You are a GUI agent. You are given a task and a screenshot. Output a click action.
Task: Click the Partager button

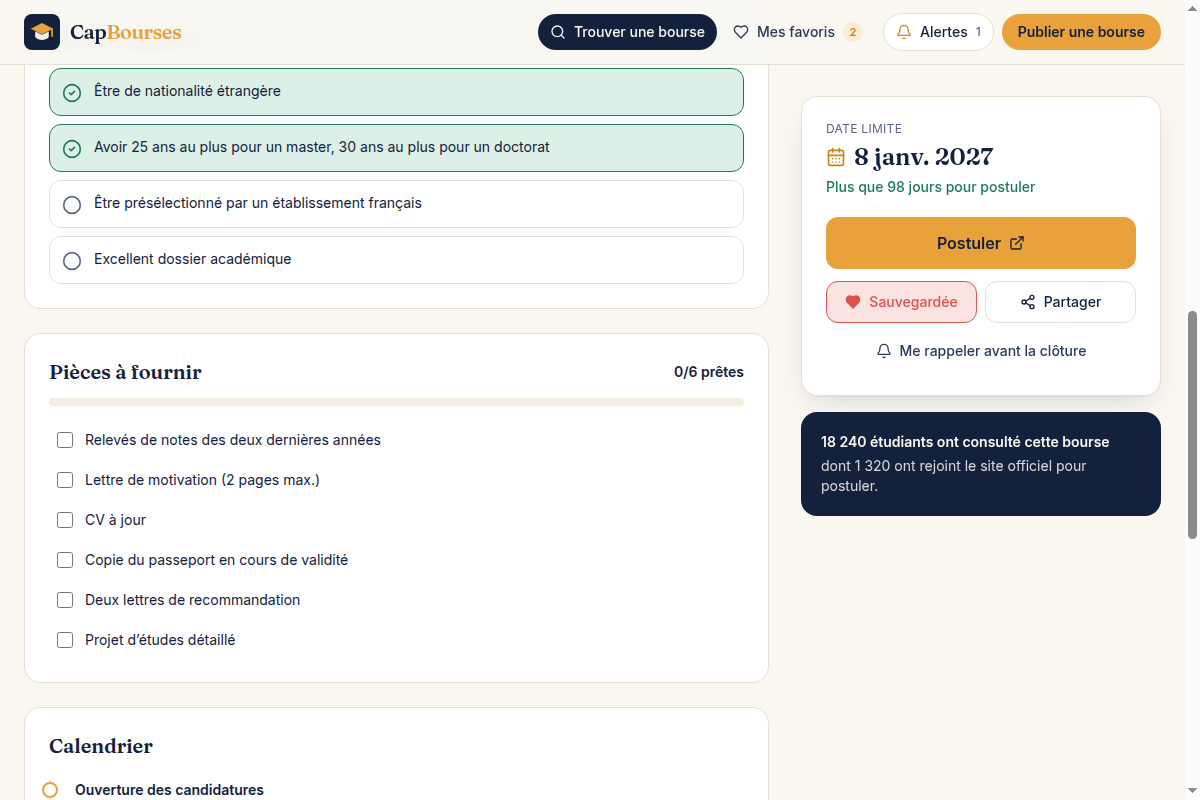pos(1060,302)
